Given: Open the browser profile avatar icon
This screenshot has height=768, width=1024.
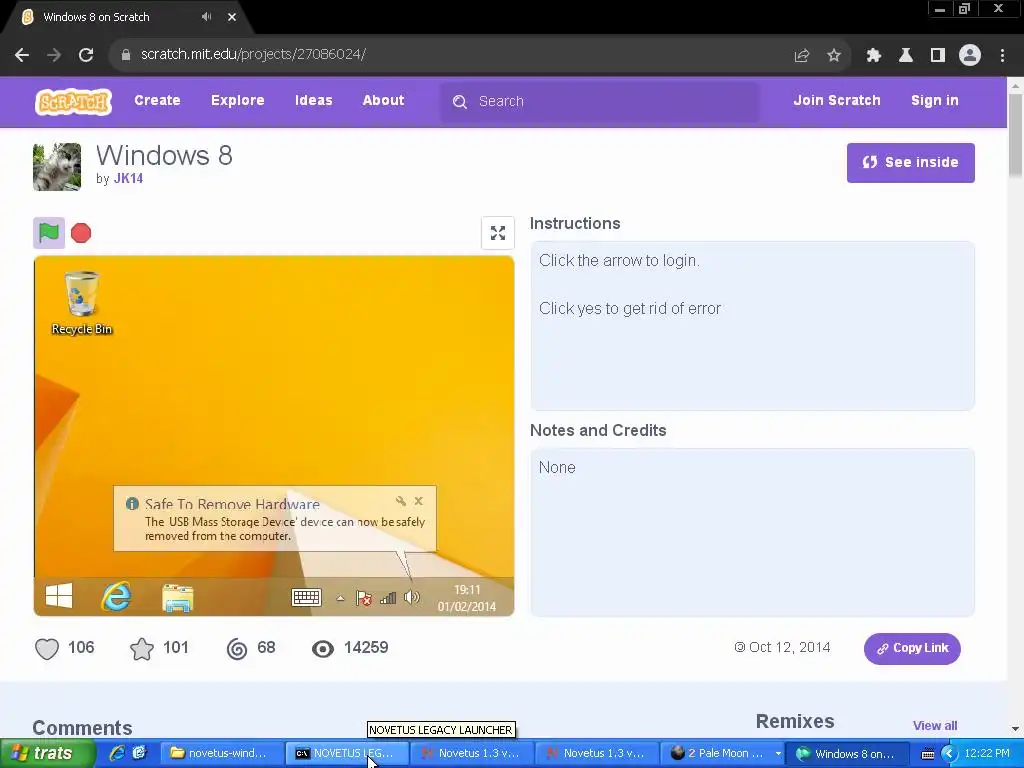Looking at the screenshot, I should [970, 56].
